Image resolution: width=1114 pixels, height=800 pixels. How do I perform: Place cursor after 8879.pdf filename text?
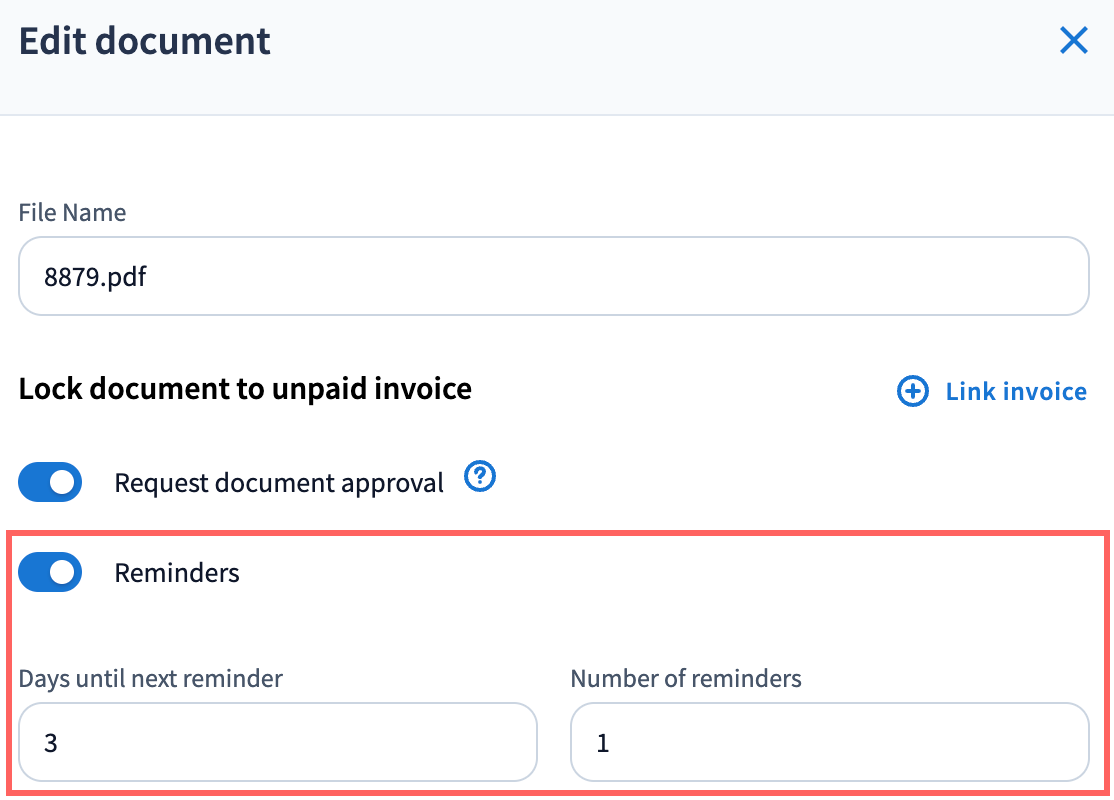pyautogui.click(x=149, y=277)
